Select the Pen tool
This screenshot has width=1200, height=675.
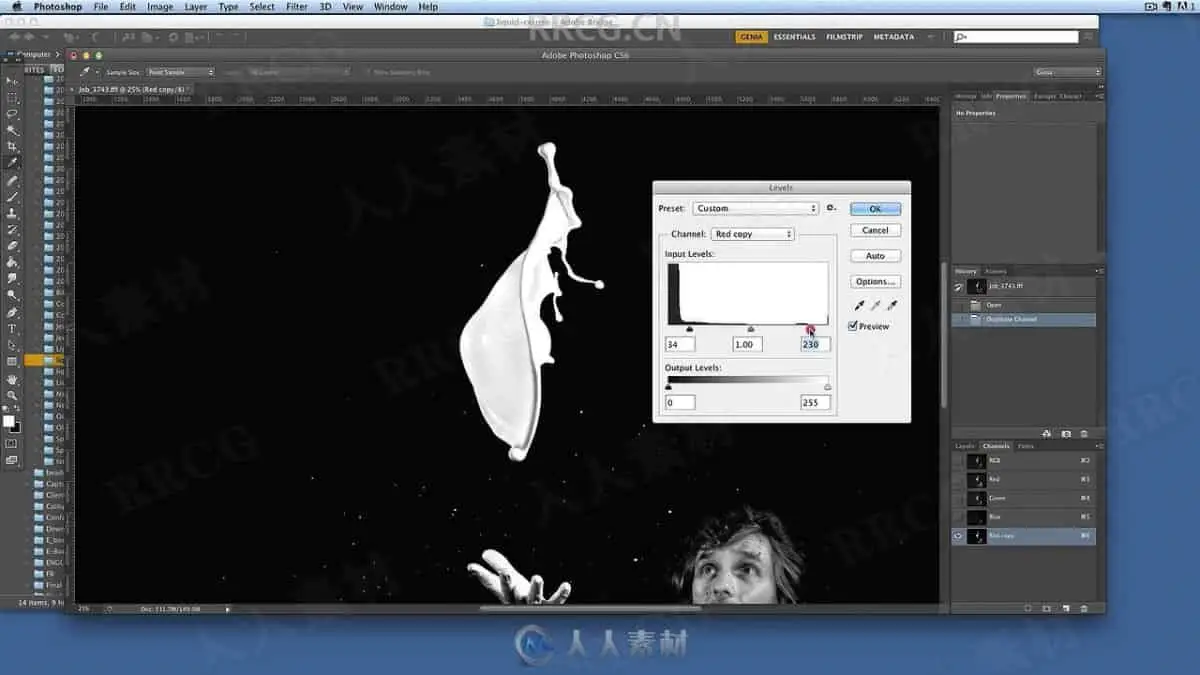pos(12,312)
